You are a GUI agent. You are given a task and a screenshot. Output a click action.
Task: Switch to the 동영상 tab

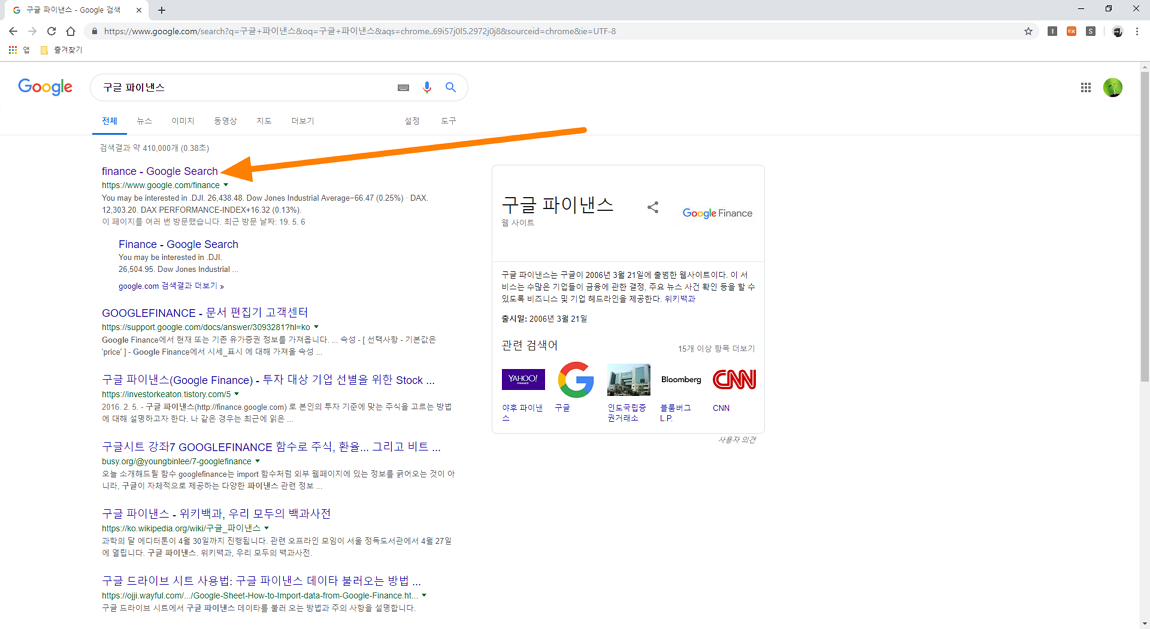click(225, 121)
